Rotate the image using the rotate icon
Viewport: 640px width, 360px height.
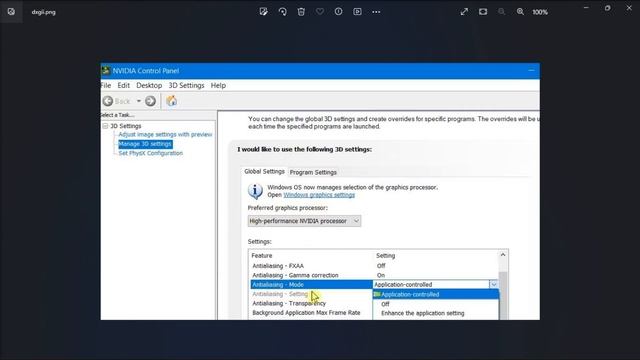(282, 12)
